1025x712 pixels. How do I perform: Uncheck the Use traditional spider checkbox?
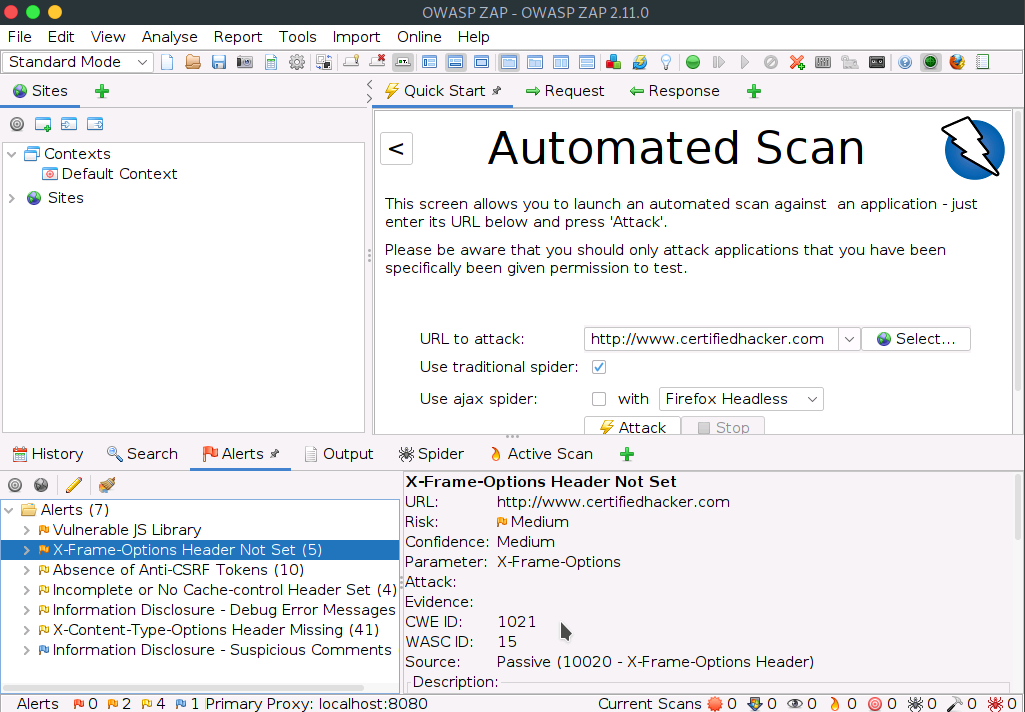pos(599,367)
